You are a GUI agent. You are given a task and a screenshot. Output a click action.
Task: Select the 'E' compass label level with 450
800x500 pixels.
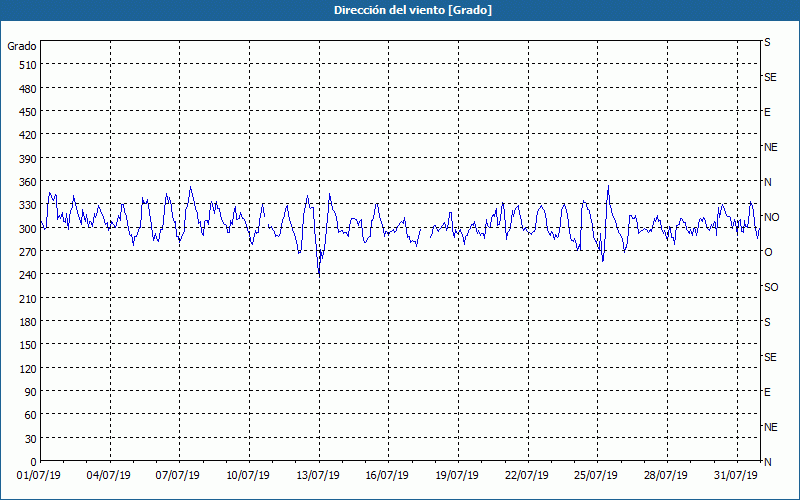(x=767, y=112)
